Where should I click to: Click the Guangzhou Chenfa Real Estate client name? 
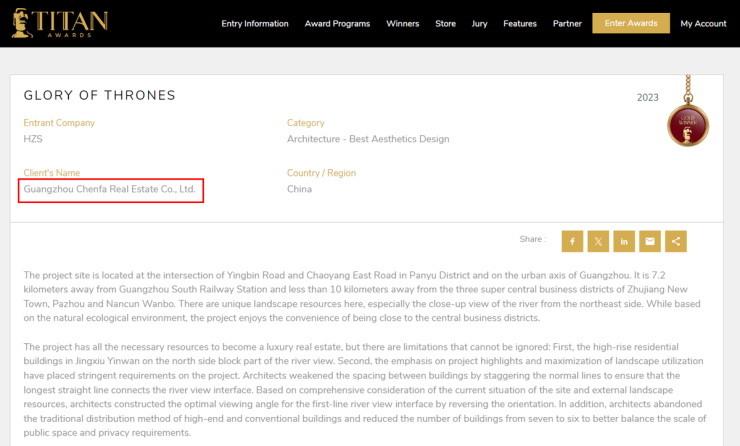110,189
